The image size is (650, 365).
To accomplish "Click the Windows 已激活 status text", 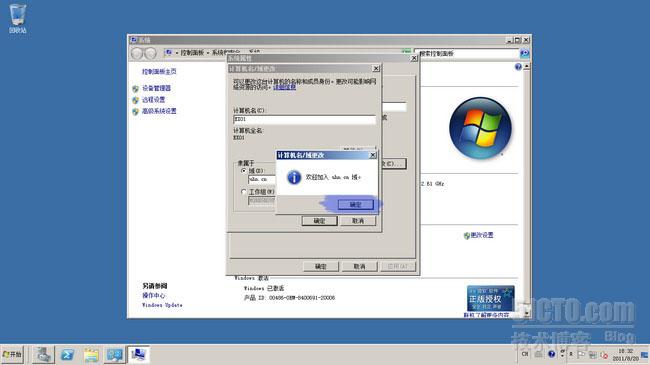I will (x=264, y=288).
